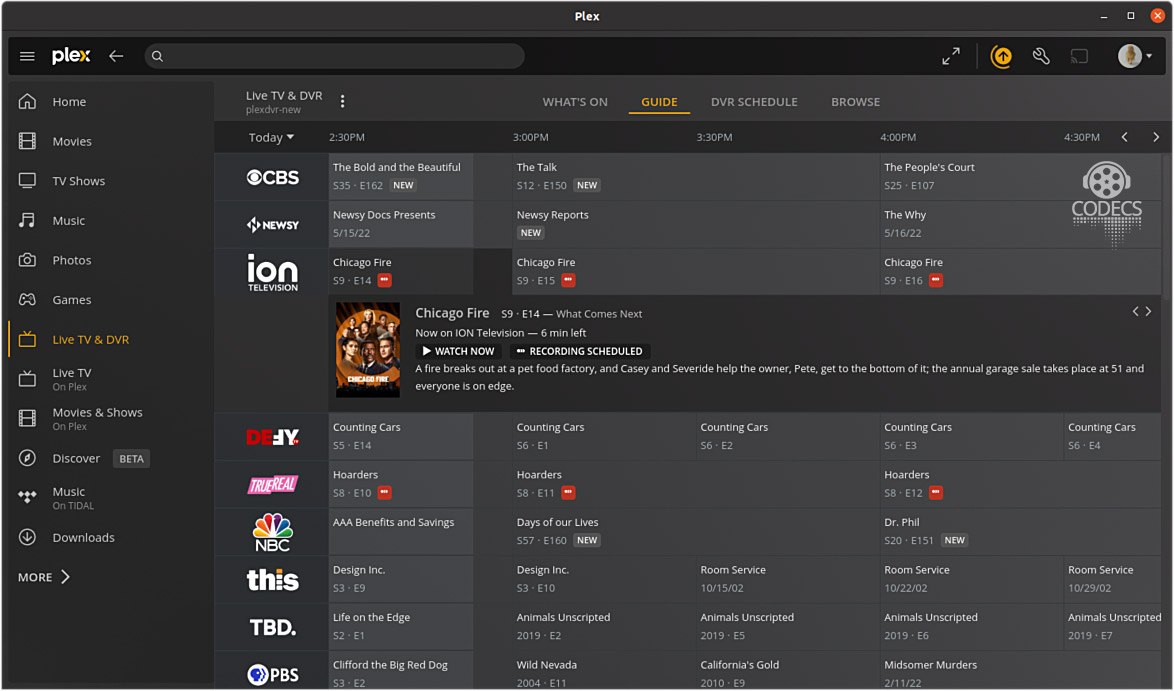Open the orange activity status icon
This screenshot has width=1174, height=691.
pos(1001,57)
